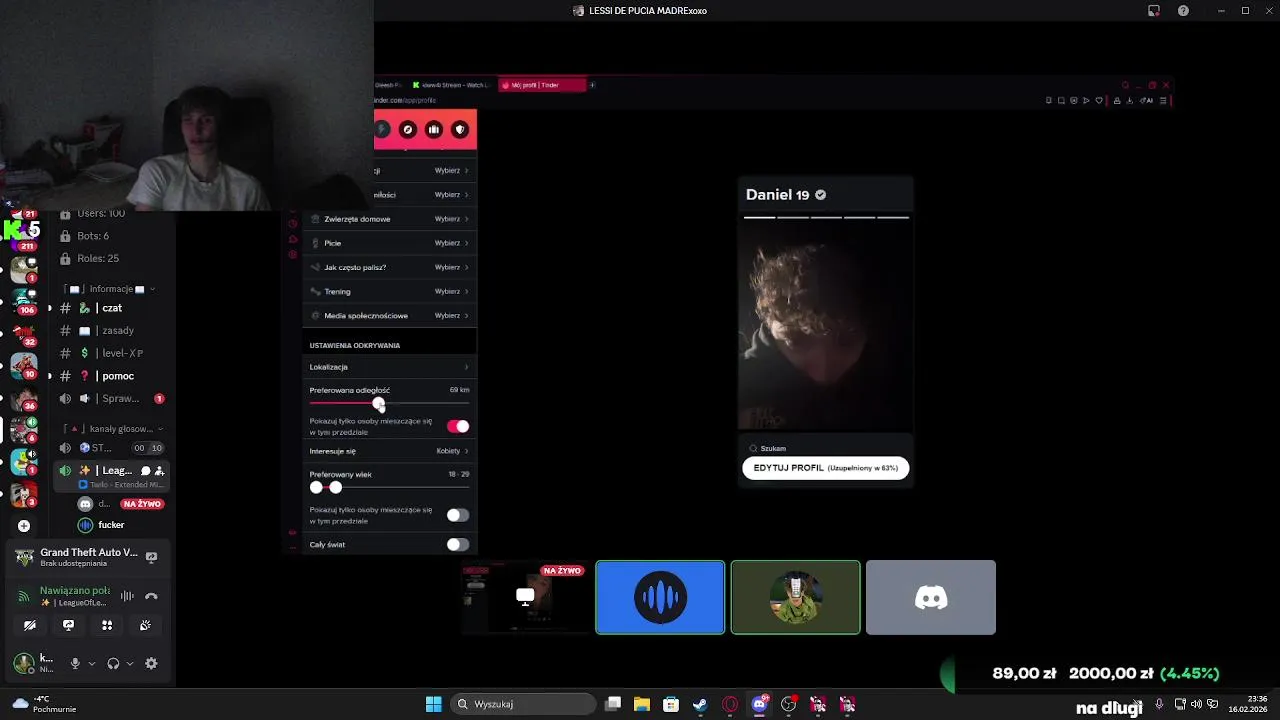The image size is (1280, 720).
Task: Open Discord user settings gear
Action: [x=151, y=663]
